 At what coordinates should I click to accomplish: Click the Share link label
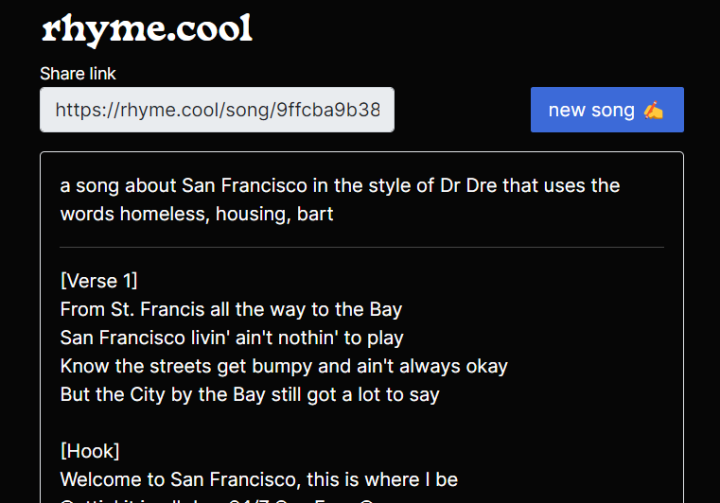coord(78,73)
